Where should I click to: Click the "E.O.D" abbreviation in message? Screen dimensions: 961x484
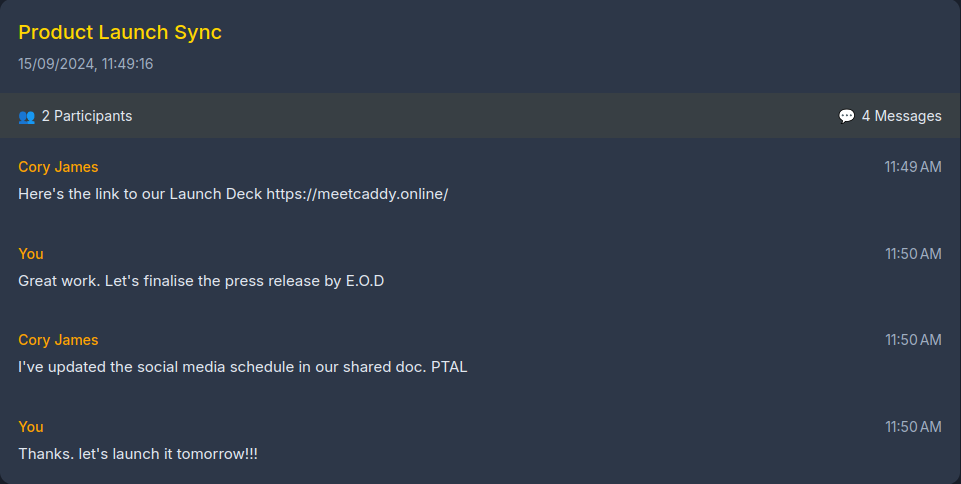(365, 281)
